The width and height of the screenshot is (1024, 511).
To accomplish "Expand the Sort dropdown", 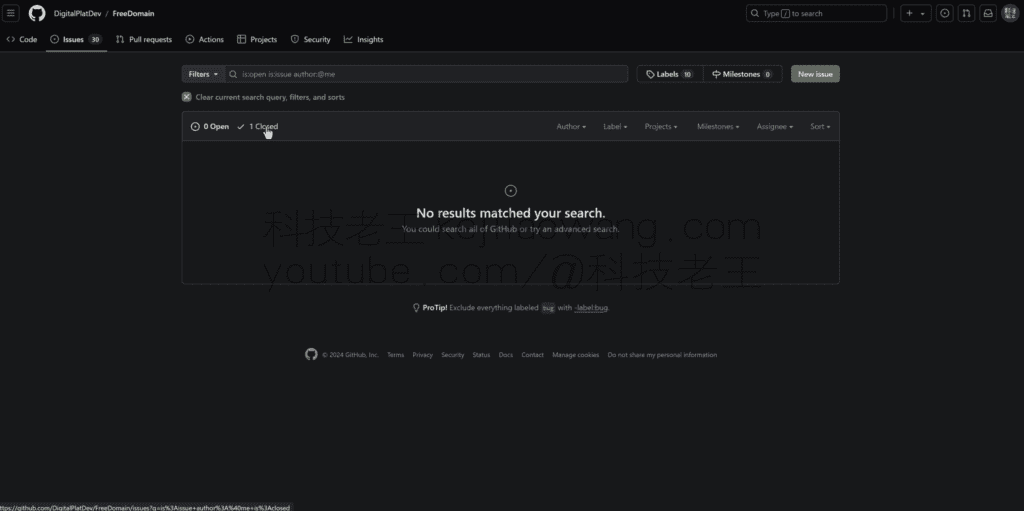I will pyautogui.click(x=820, y=127).
